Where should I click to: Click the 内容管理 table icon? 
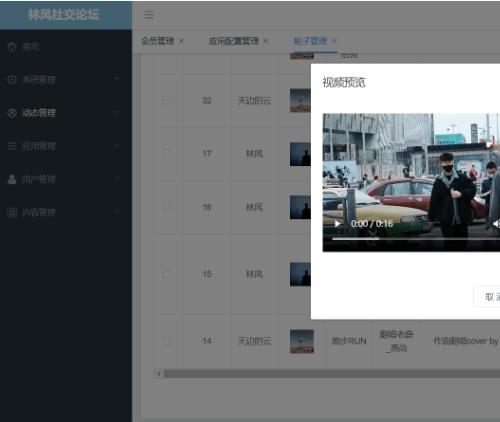pos(12,212)
